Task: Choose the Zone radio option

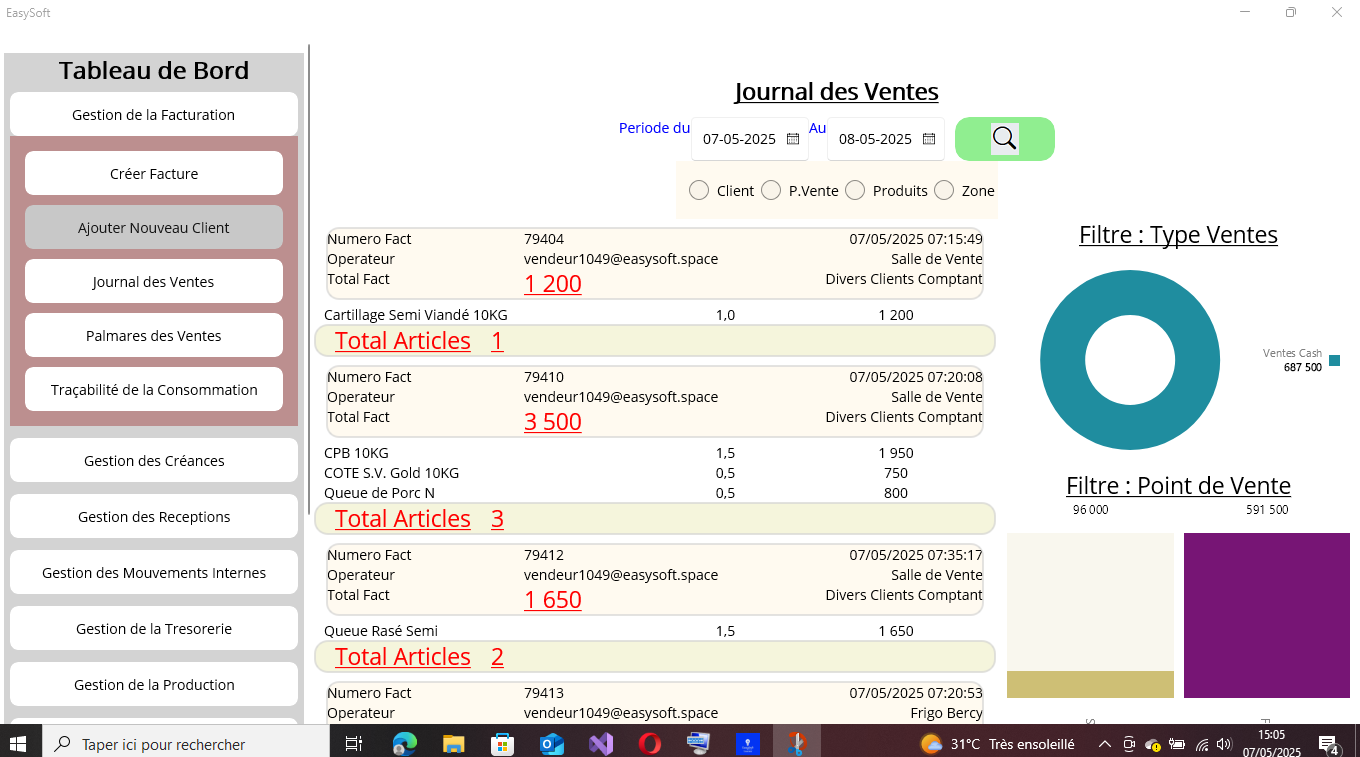Action: point(944,190)
